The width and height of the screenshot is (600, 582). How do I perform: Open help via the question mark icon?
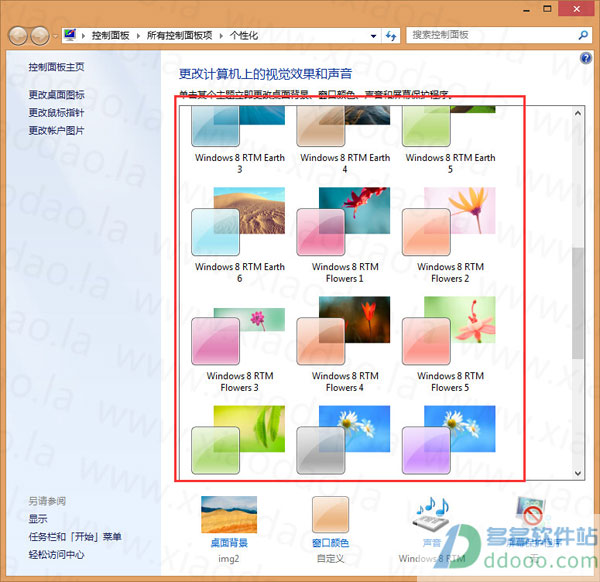(585, 58)
